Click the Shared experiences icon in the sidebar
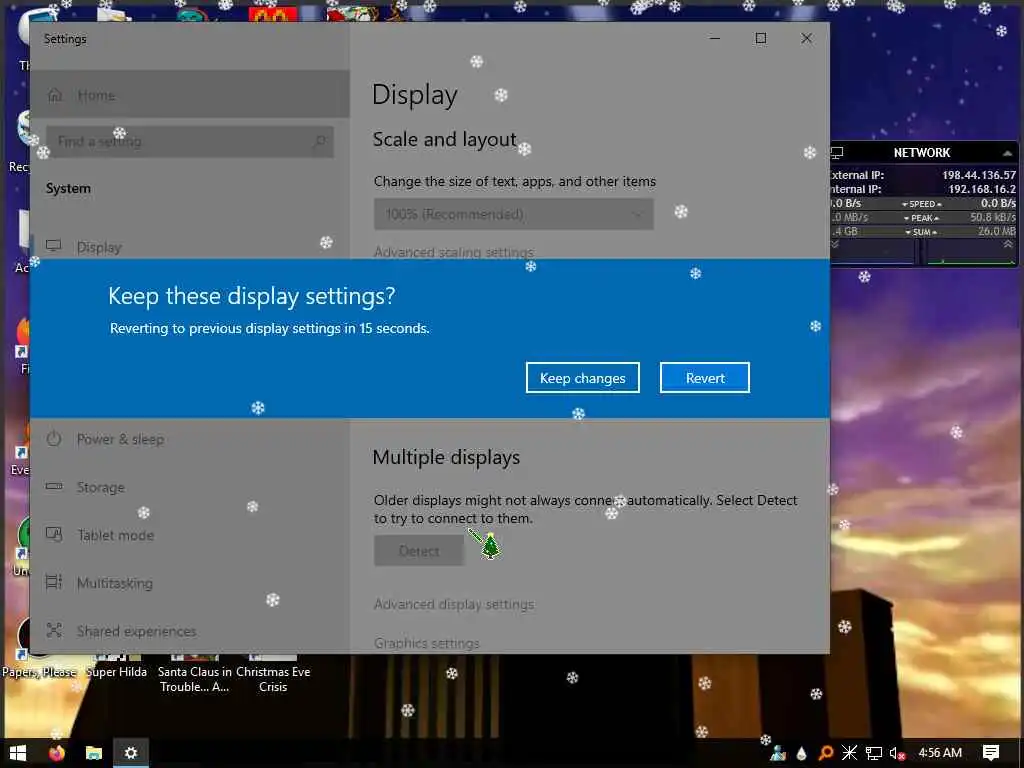Viewport: 1024px width, 768px height. 54,630
